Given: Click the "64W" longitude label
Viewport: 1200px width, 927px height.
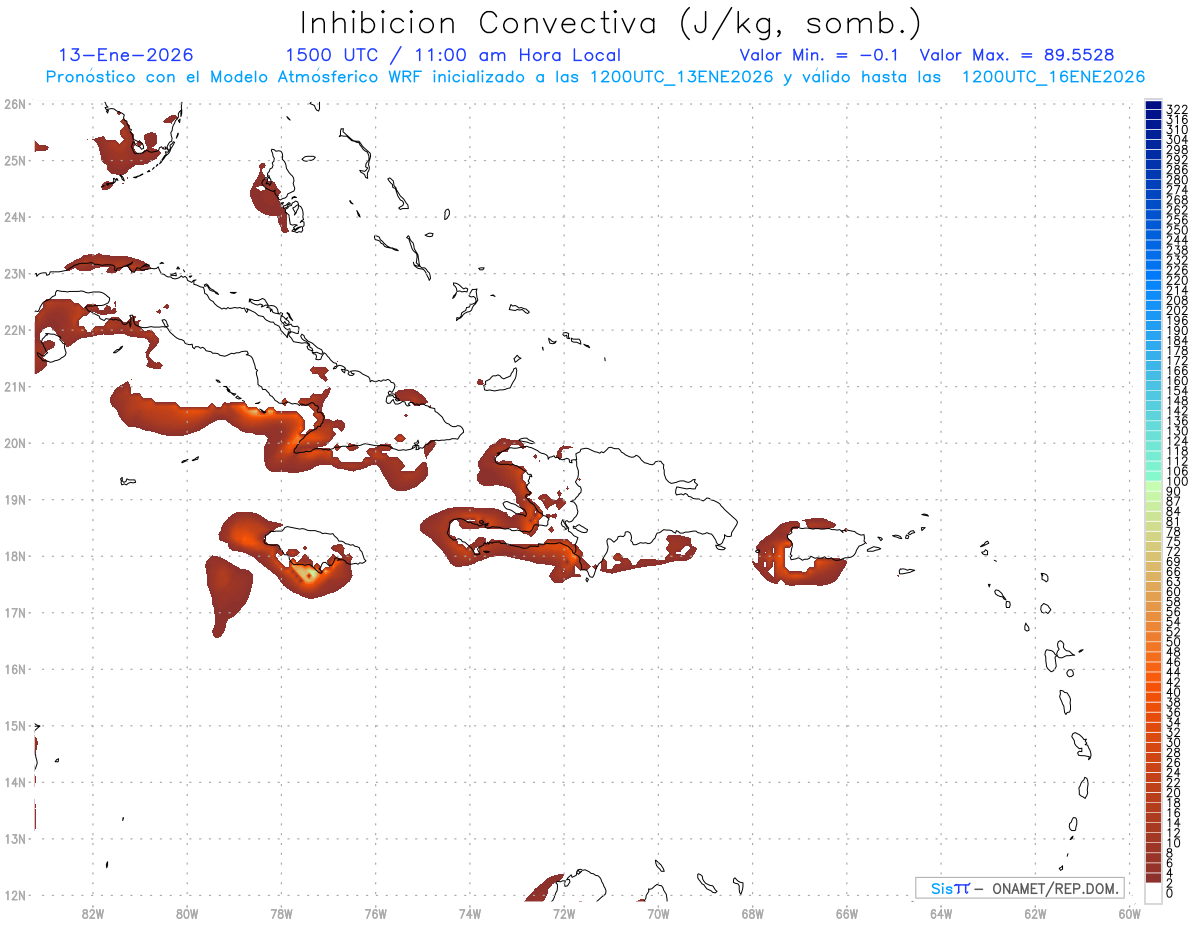Looking at the screenshot, I should [x=941, y=914].
